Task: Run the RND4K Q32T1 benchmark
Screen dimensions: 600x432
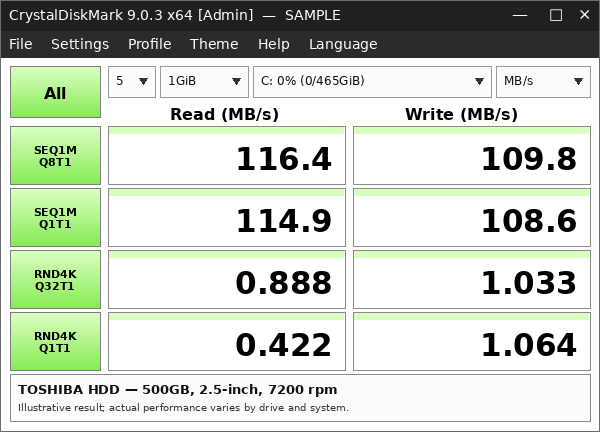Action: tap(55, 280)
